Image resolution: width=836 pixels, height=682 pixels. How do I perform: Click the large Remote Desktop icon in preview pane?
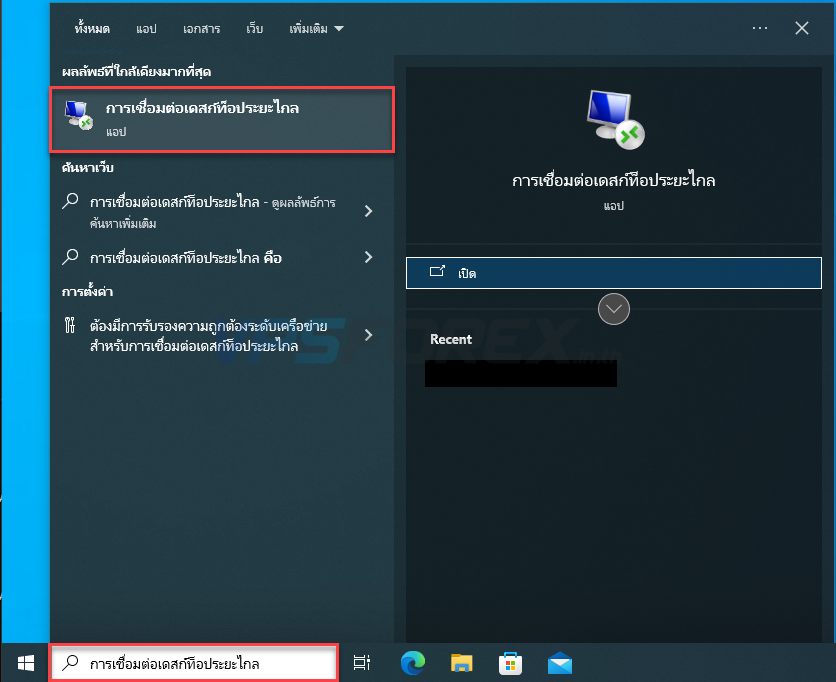click(614, 119)
